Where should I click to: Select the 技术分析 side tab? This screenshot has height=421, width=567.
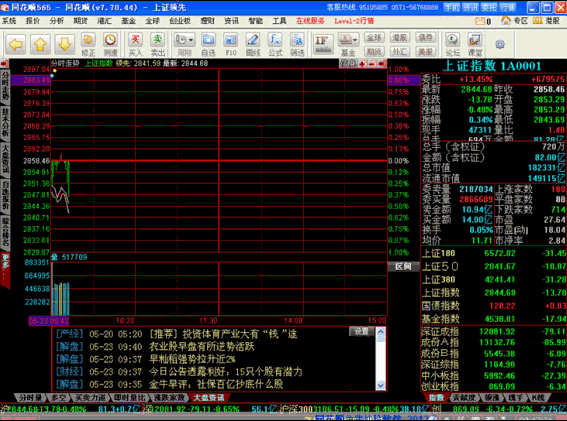5,122
